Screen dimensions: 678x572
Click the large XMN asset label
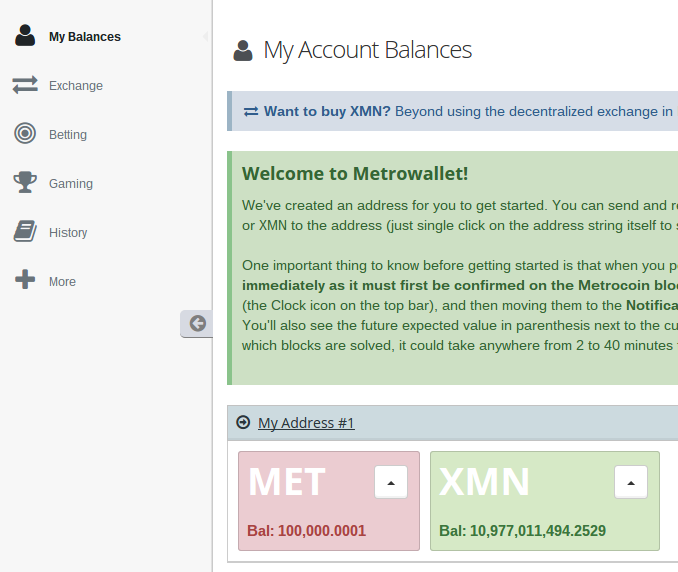[484, 482]
